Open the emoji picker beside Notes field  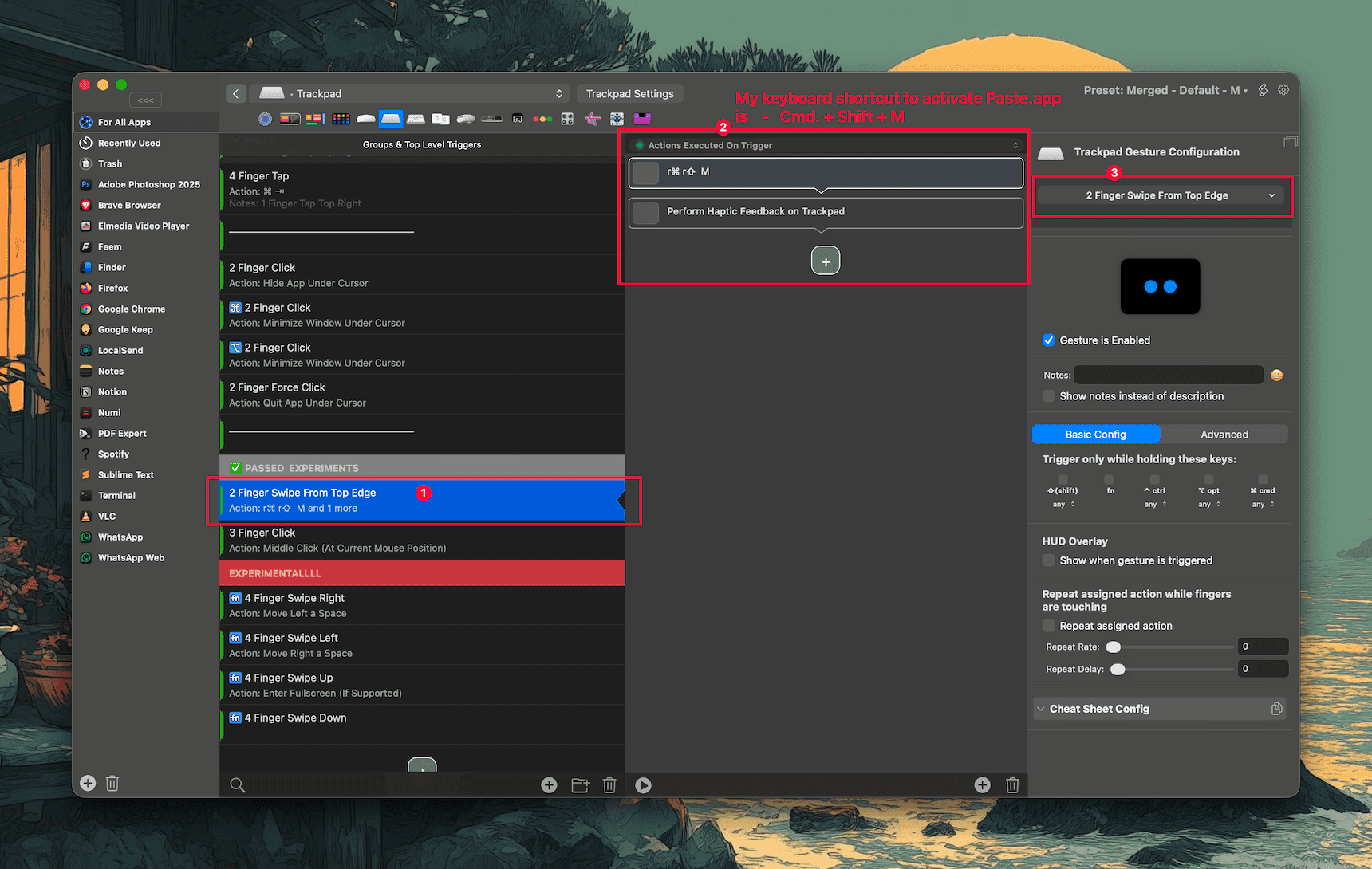(x=1277, y=375)
